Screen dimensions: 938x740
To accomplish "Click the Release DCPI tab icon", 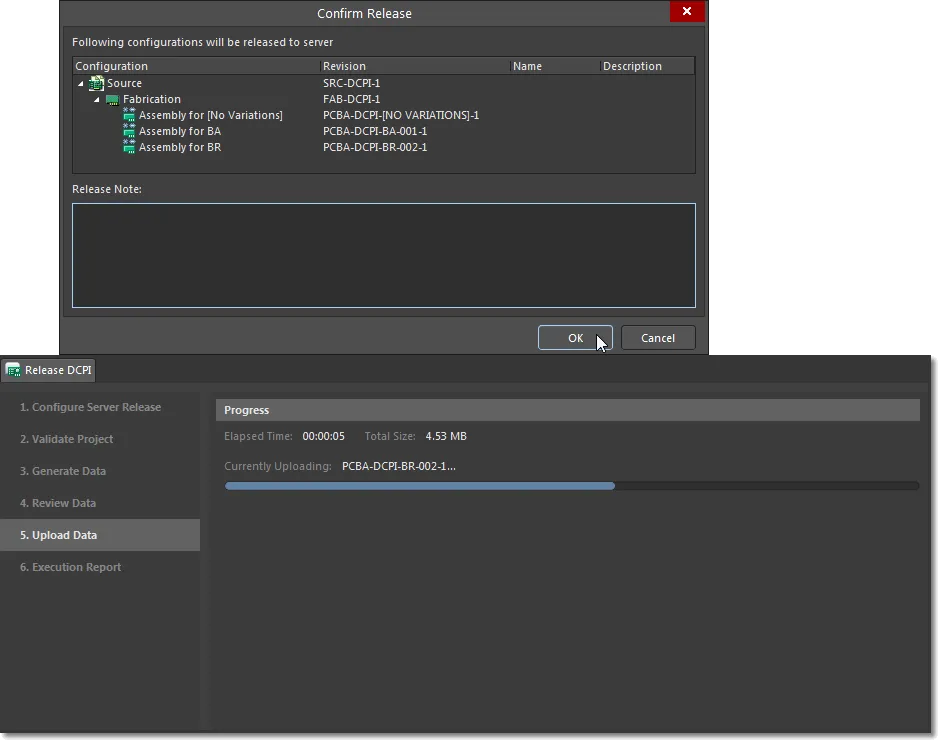I will click(x=13, y=370).
